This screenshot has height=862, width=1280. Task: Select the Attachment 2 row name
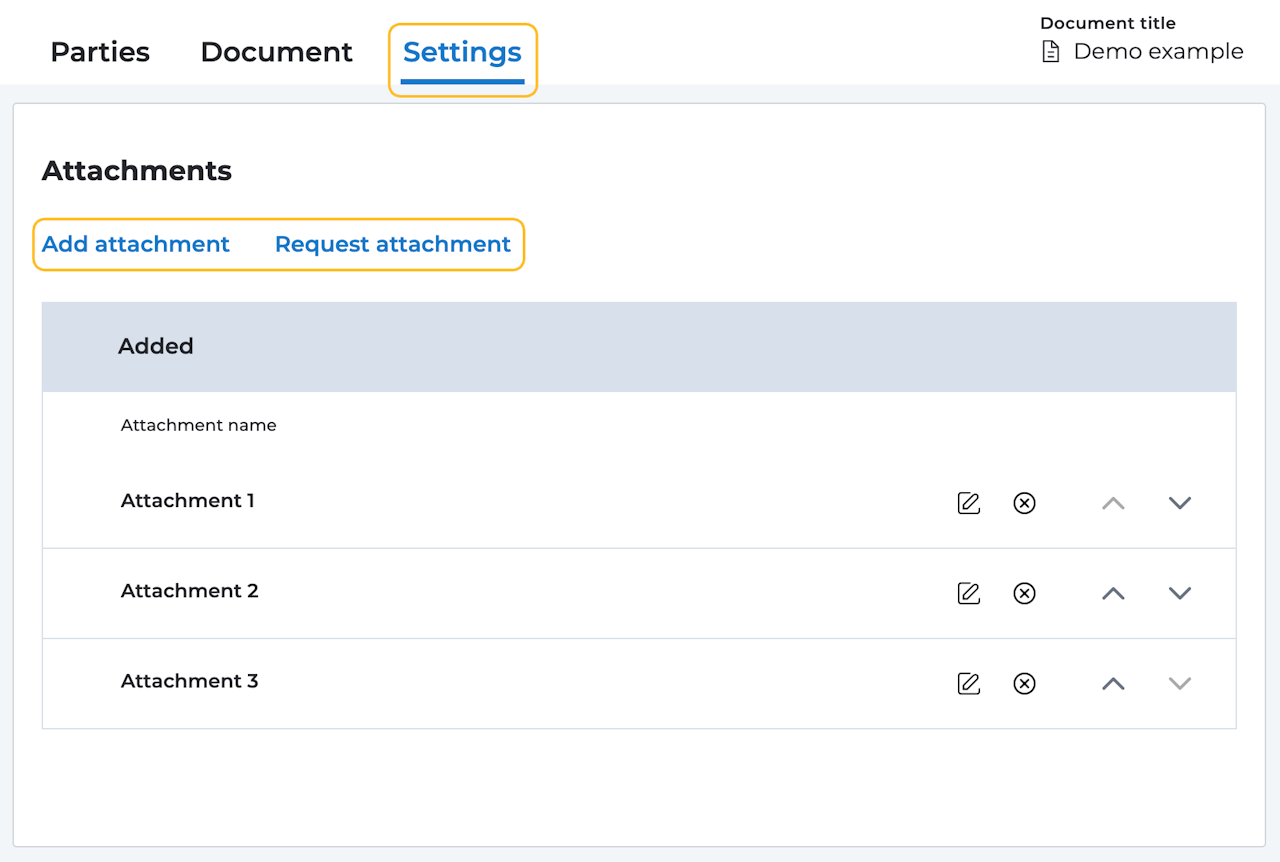click(190, 591)
